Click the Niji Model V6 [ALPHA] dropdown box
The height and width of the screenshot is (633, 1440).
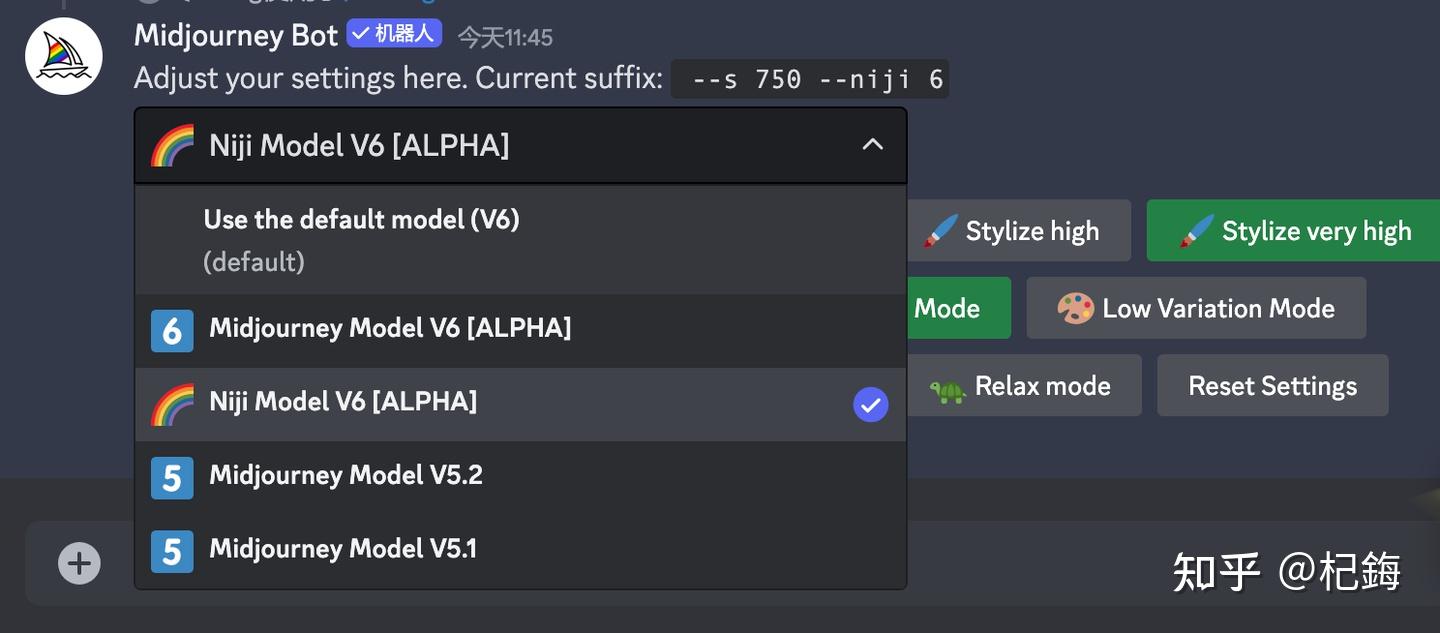(500, 146)
